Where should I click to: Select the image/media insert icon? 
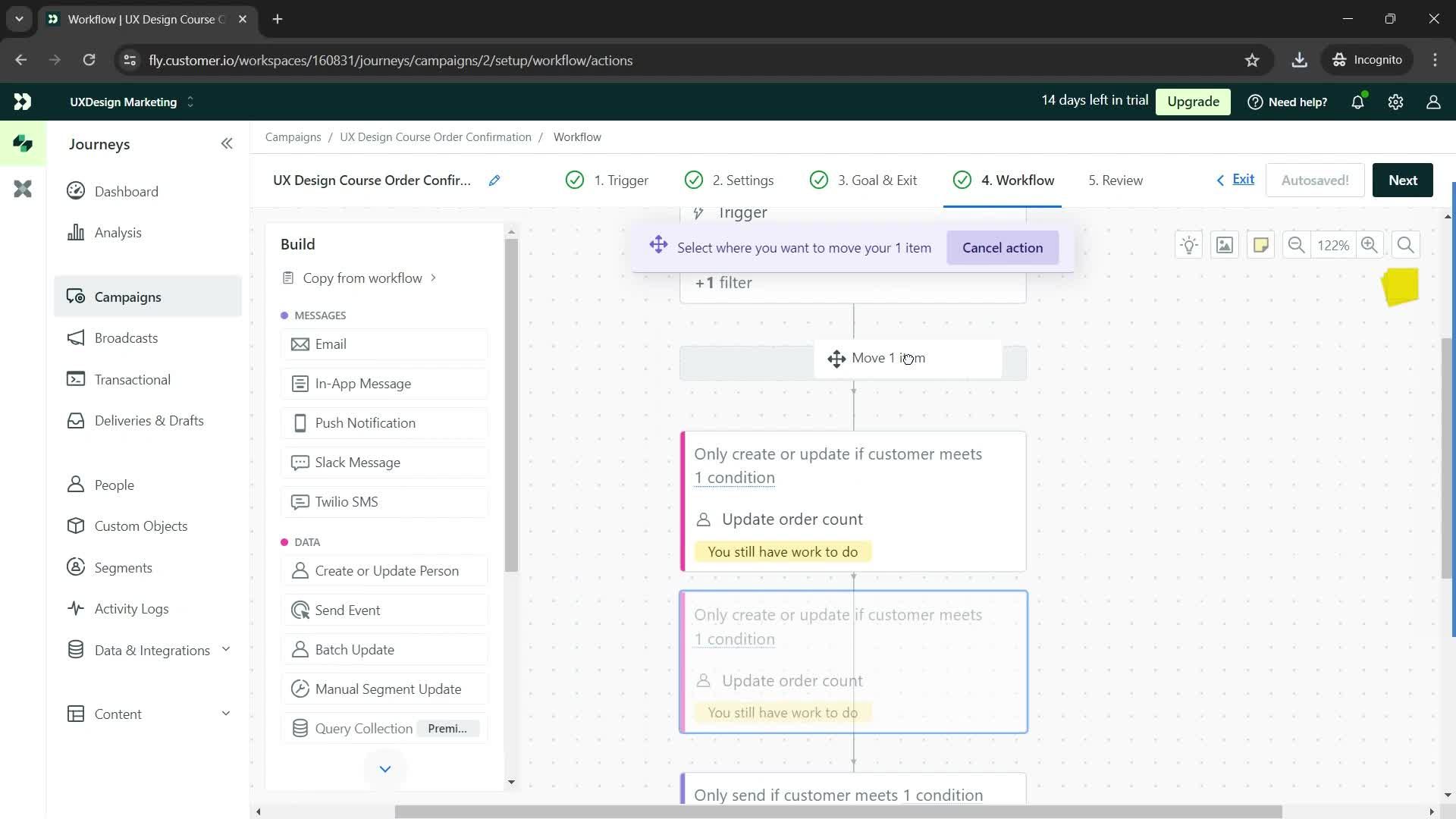coord(1225,245)
